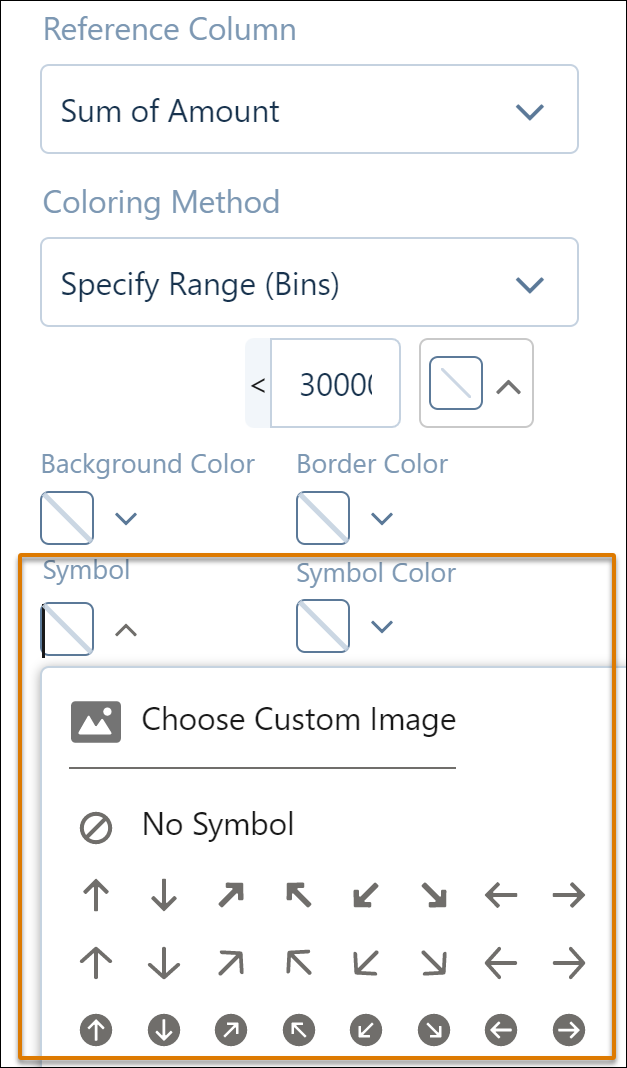Select the circled up arrow symbol
Image resolution: width=627 pixels, height=1068 pixels.
coord(96,1031)
